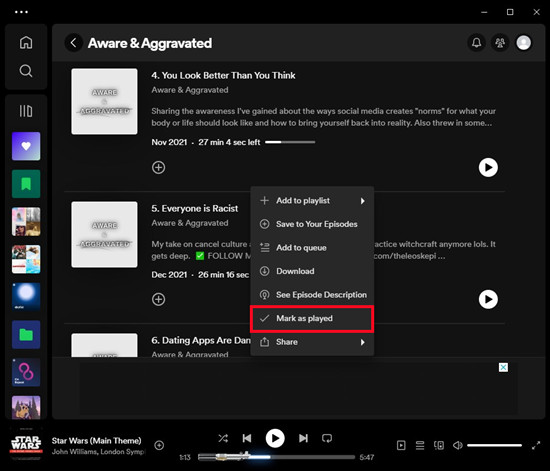Open Connect to a device
Viewport: 550px width, 471px height.
(x=439, y=445)
